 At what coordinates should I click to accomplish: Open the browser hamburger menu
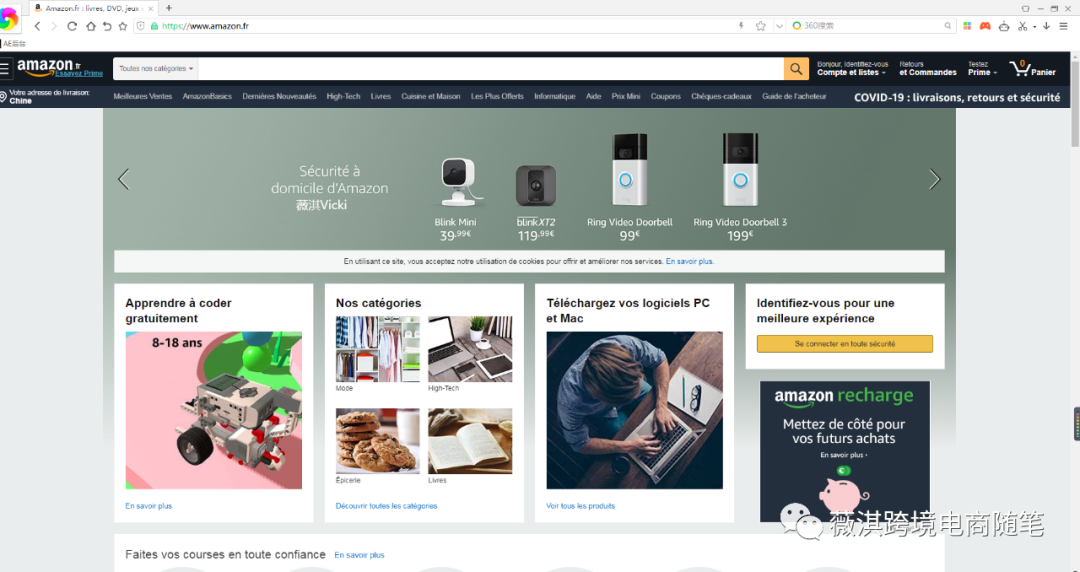pos(1063,26)
